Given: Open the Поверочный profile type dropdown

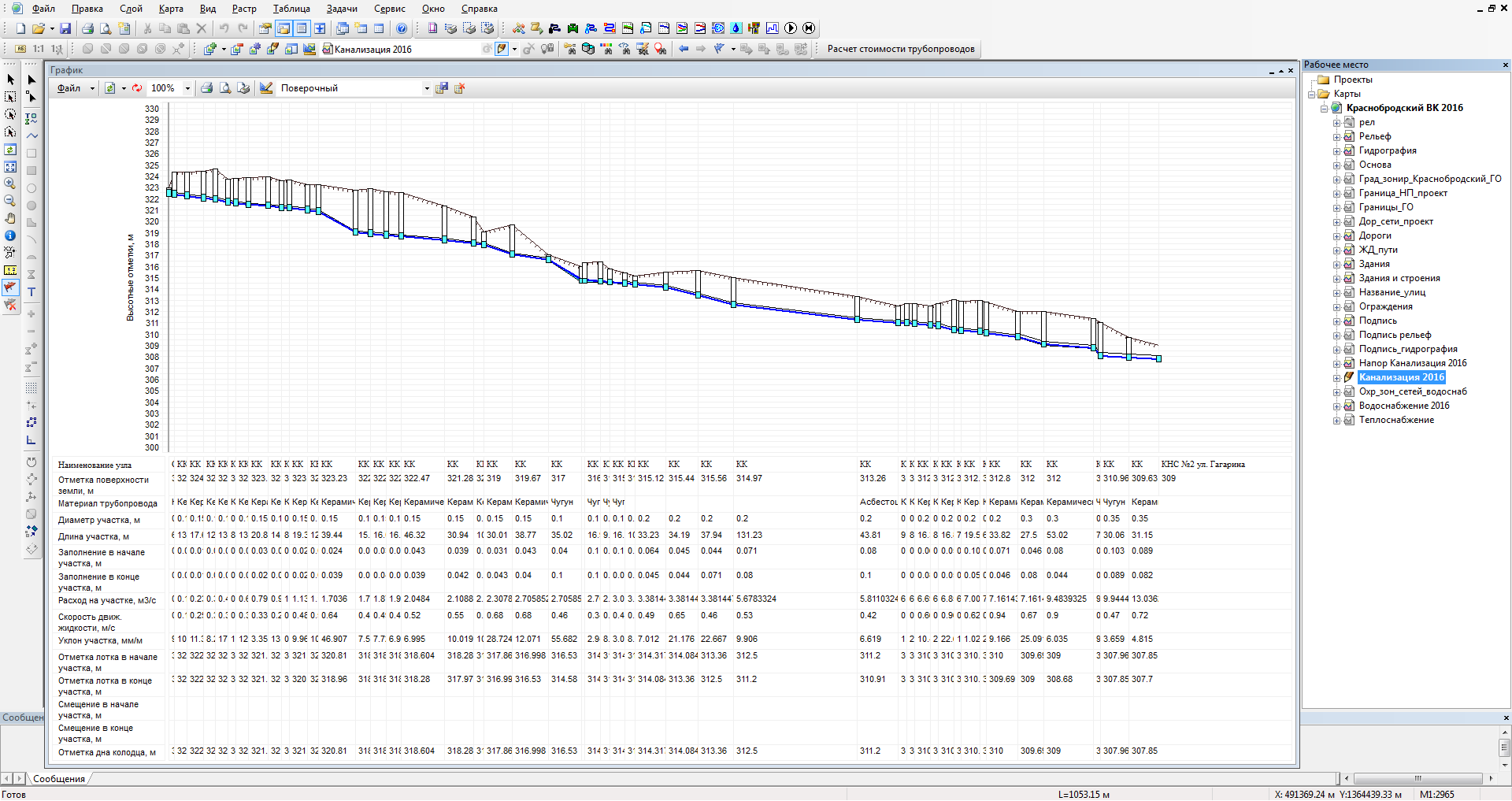Looking at the screenshot, I should click(427, 88).
